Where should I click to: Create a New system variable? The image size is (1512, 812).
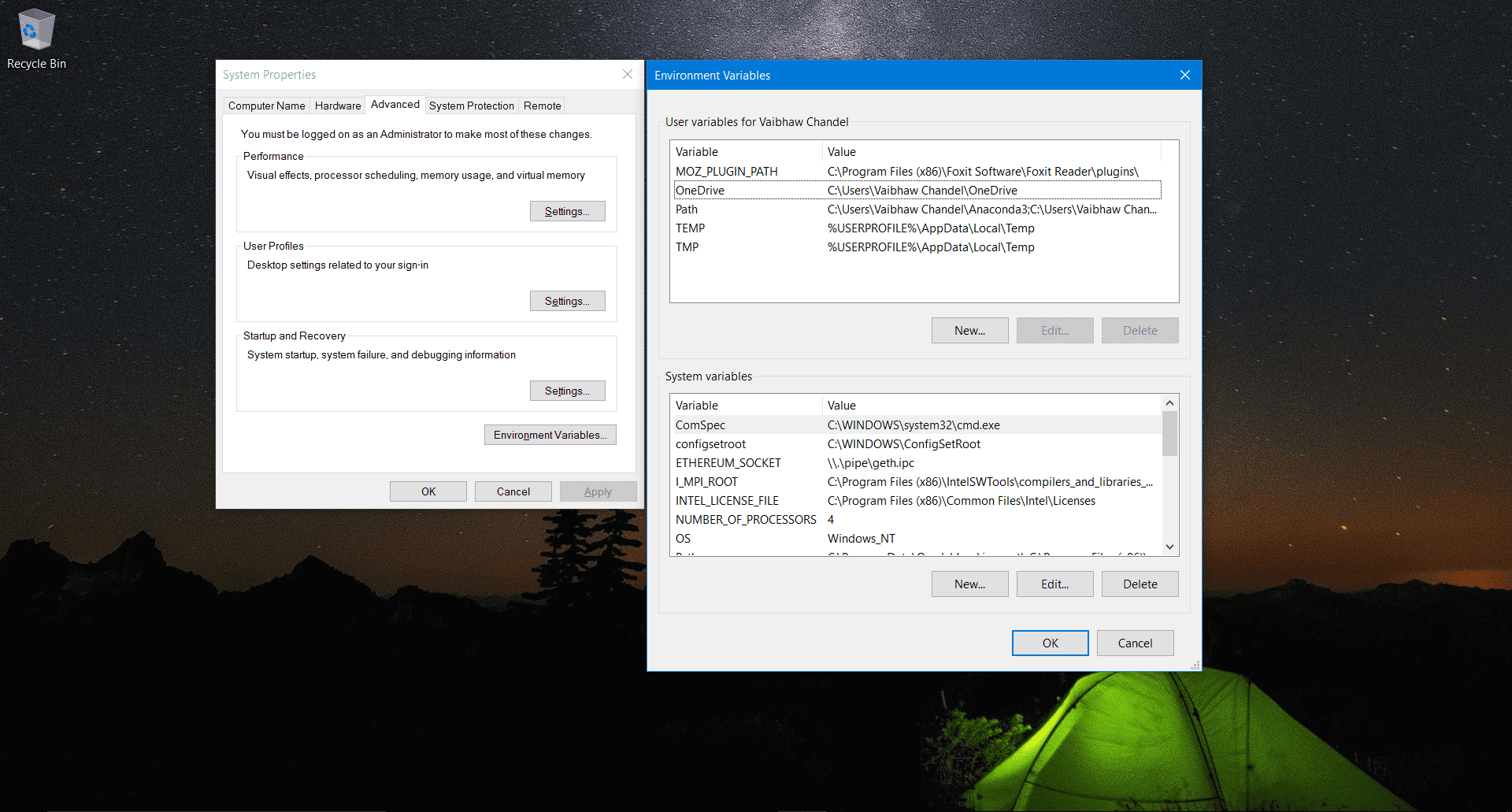(969, 584)
